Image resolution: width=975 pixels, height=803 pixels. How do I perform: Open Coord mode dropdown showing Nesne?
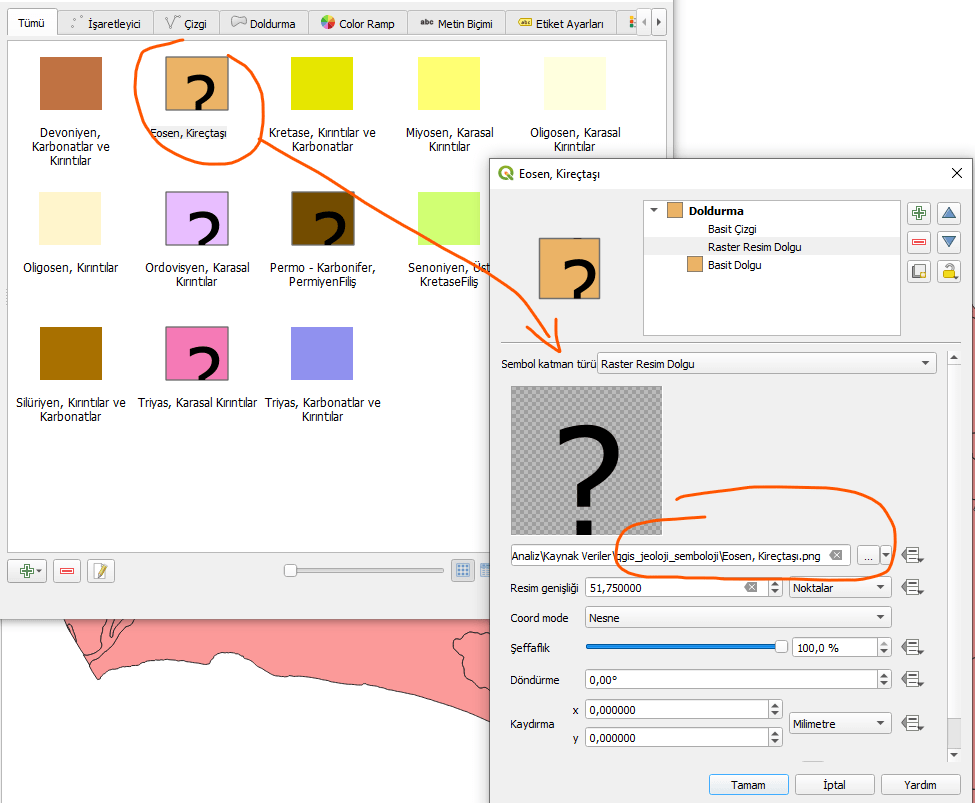[737, 618]
